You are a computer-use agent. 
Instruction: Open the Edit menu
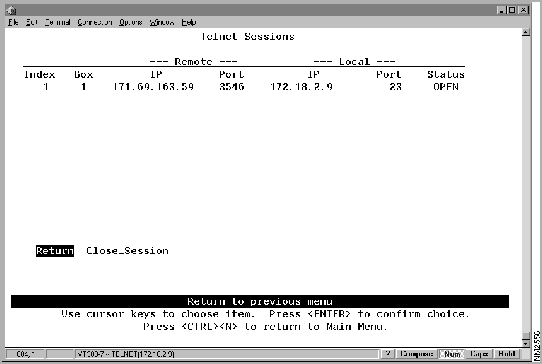[x=31, y=22]
